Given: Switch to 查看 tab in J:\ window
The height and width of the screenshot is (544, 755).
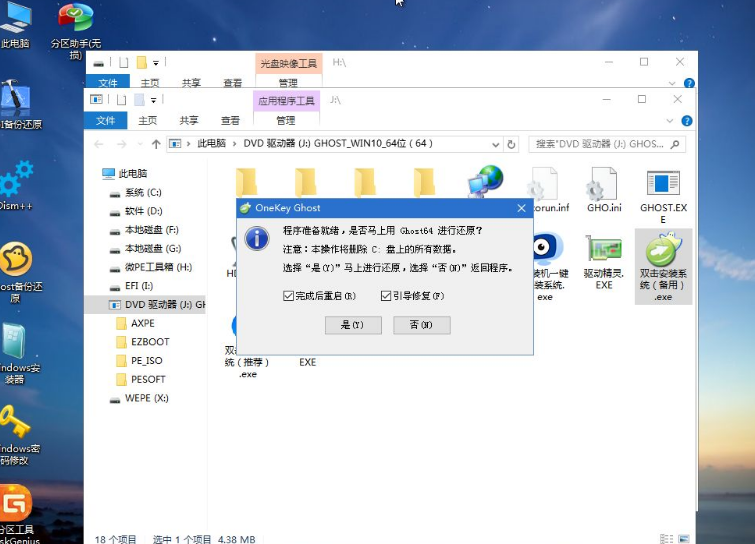Looking at the screenshot, I should click(x=230, y=120).
